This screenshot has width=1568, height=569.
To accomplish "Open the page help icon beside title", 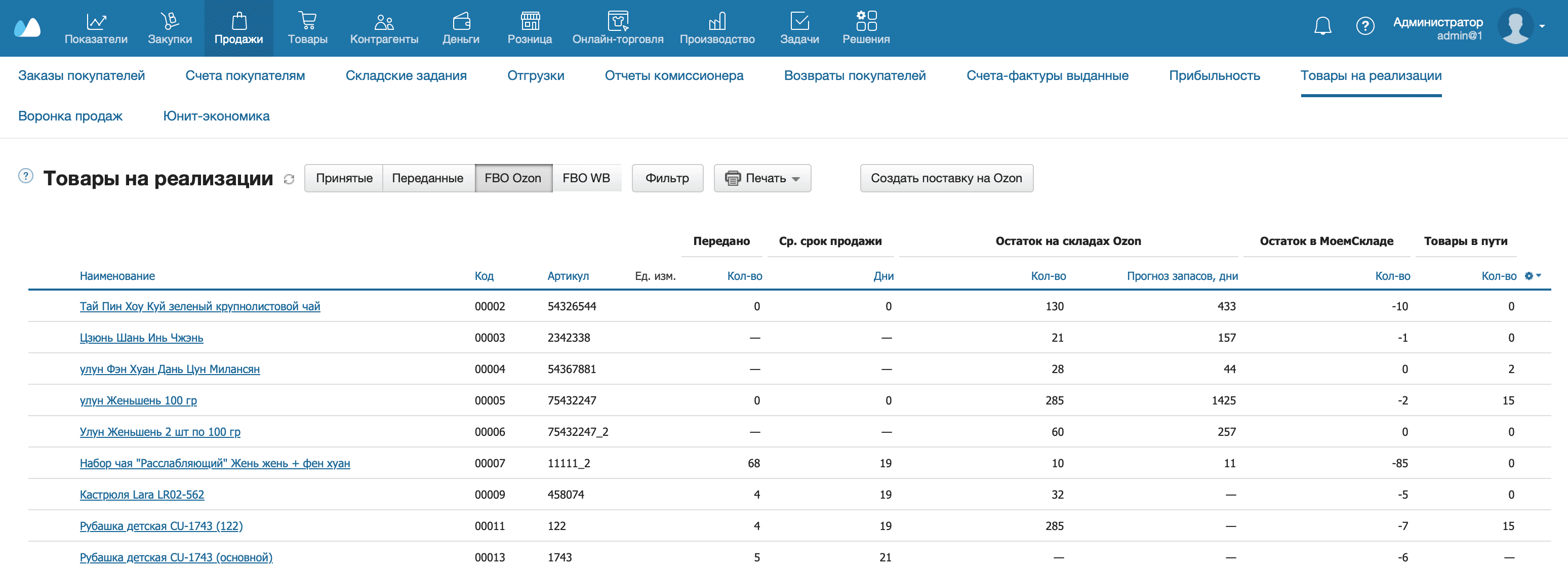I will point(25,176).
